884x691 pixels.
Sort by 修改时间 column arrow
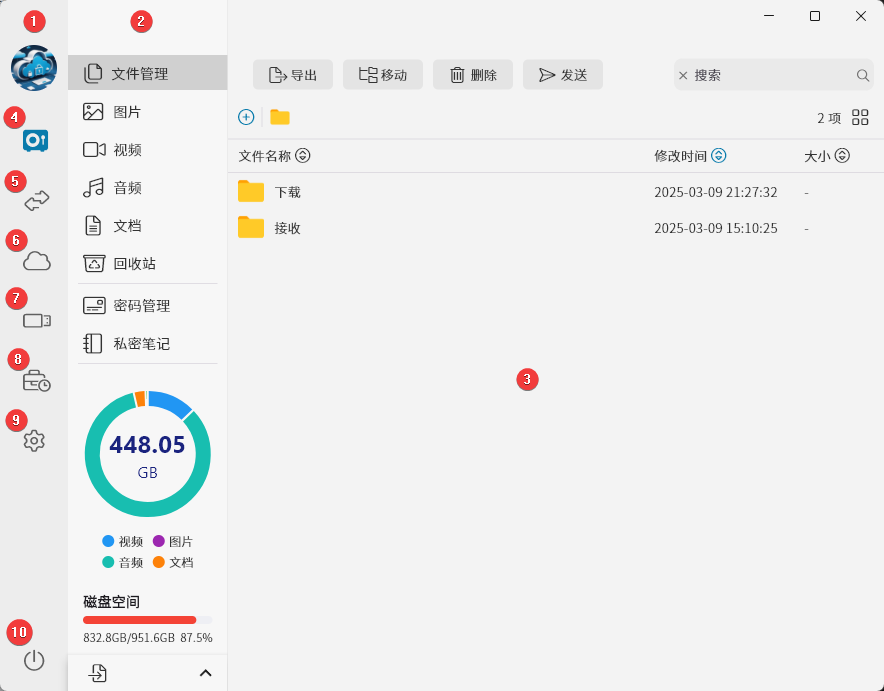(x=719, y=156)
